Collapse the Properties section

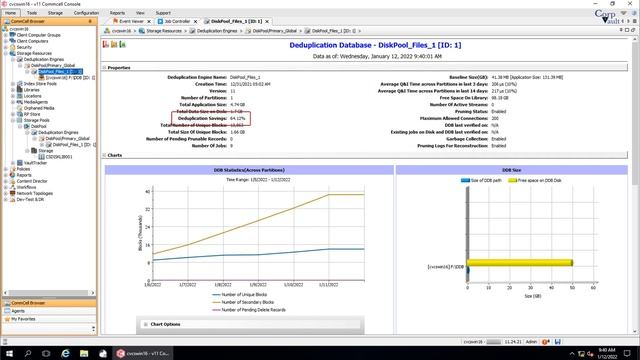click(104, 68)
